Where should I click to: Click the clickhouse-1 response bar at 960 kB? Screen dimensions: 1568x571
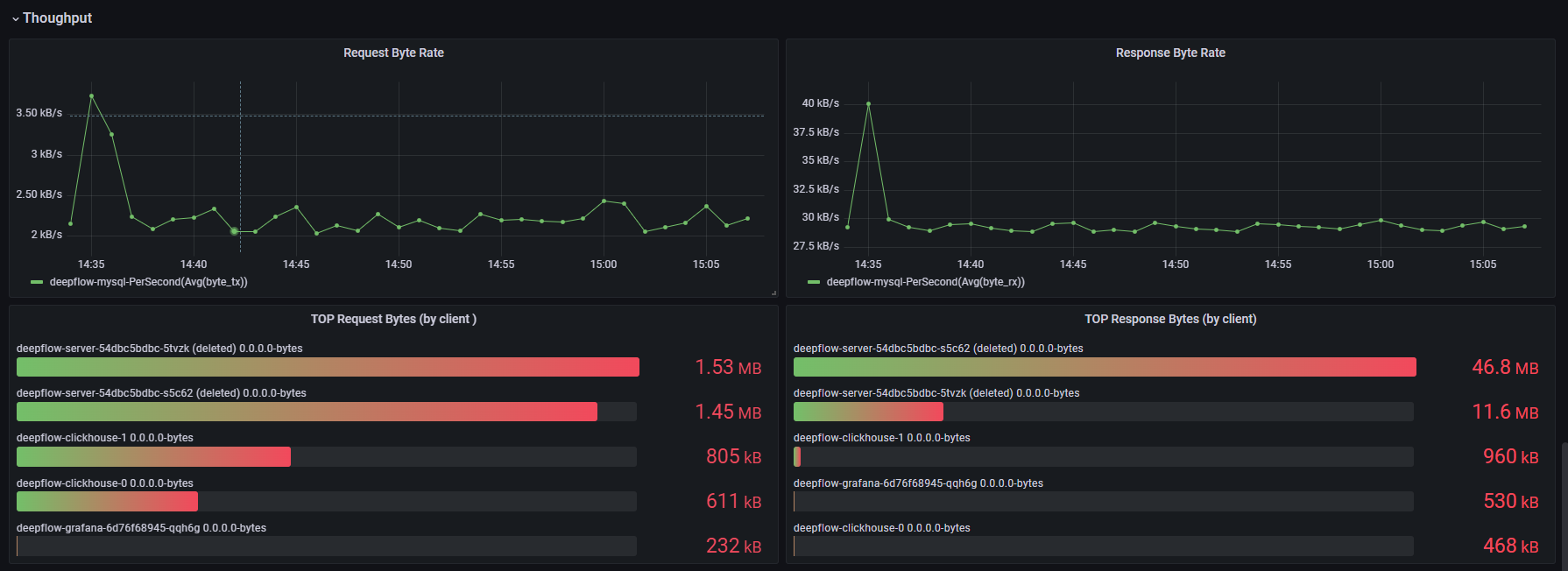coord(797,456)
